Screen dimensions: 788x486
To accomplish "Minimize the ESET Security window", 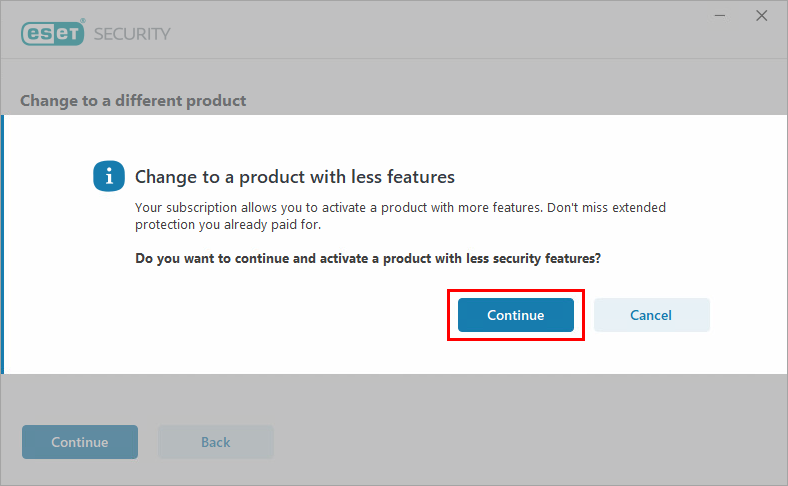I will (719, 15).
